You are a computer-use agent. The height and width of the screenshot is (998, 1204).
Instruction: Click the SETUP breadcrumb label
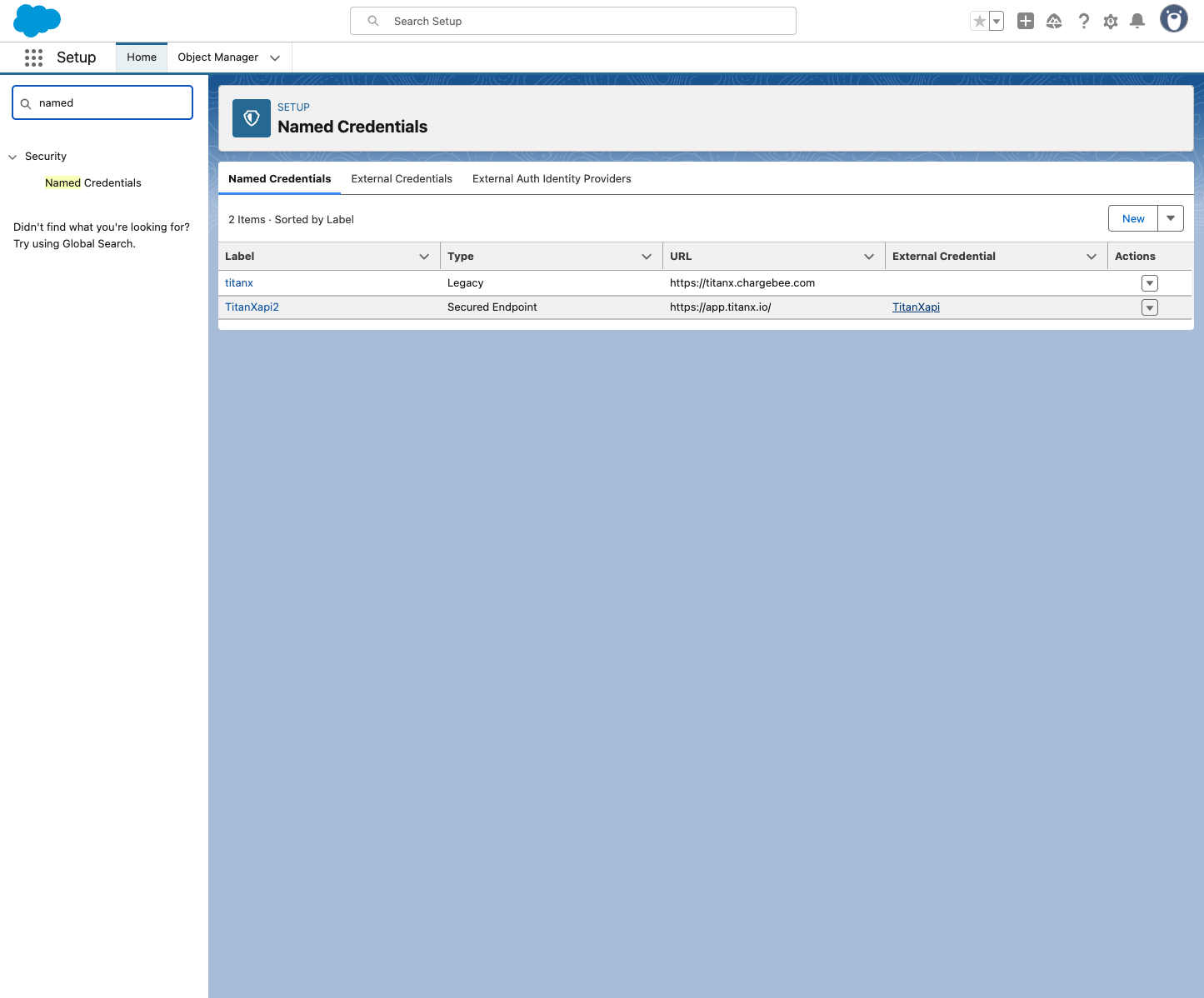[x=293, y=107]
